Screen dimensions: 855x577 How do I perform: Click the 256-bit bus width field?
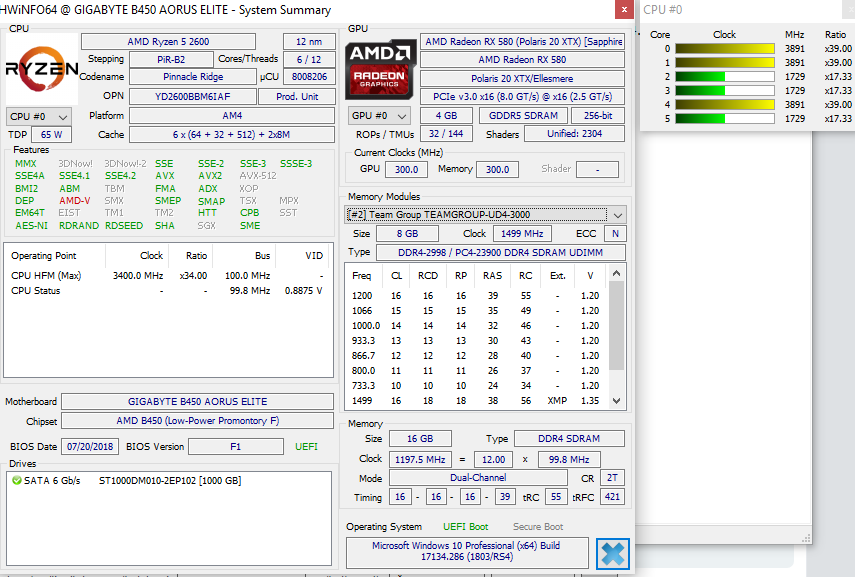click(x=598, y=116)
